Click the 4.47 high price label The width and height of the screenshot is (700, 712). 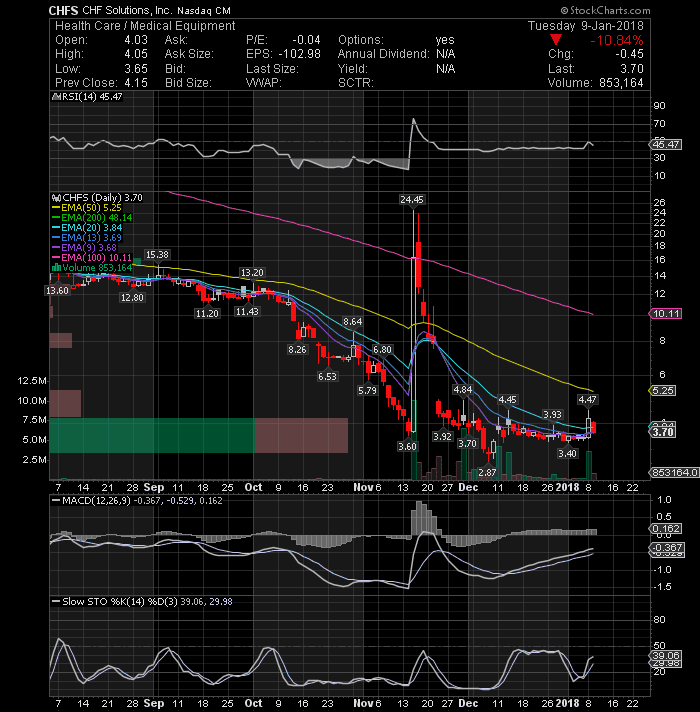click(x=587, y=400)
